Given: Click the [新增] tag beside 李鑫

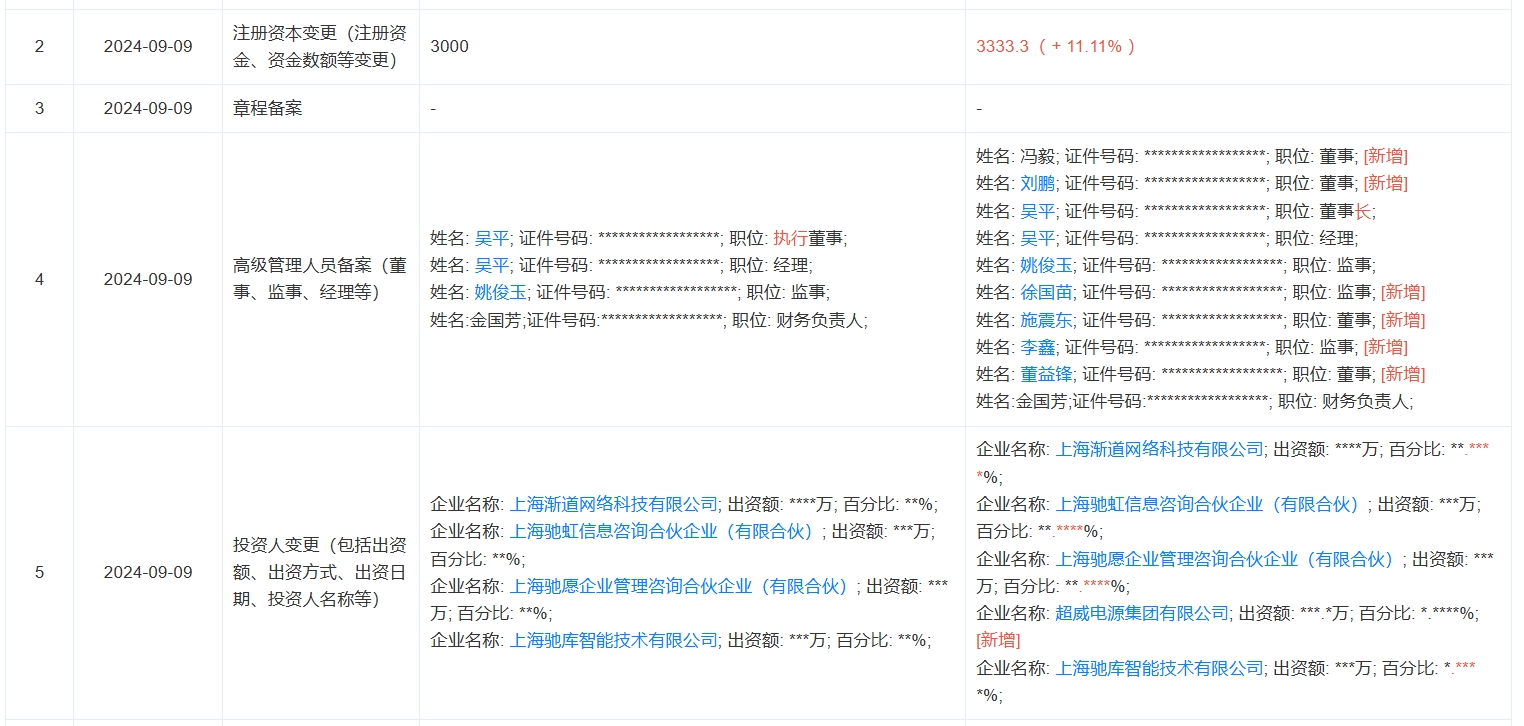Looking at the screenshot, I should coord(1386,347).
